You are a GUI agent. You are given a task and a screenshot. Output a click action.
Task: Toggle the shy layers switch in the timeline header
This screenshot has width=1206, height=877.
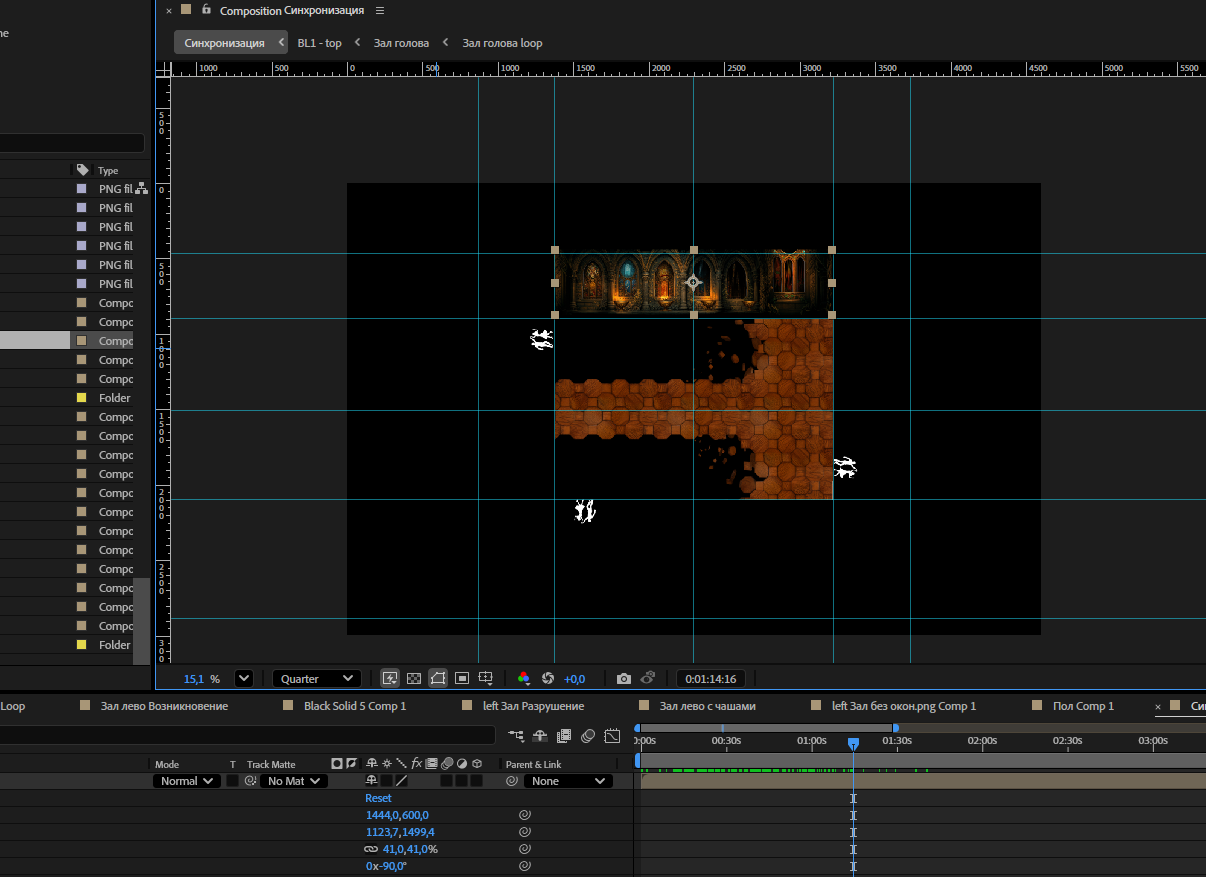(540, 736)
